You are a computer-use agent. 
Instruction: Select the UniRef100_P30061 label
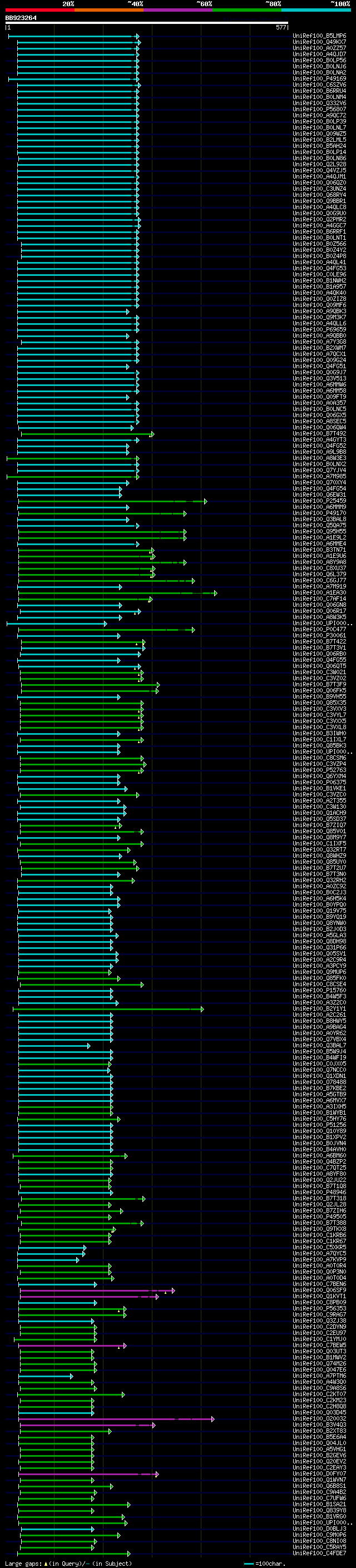[x=319, y=635]
